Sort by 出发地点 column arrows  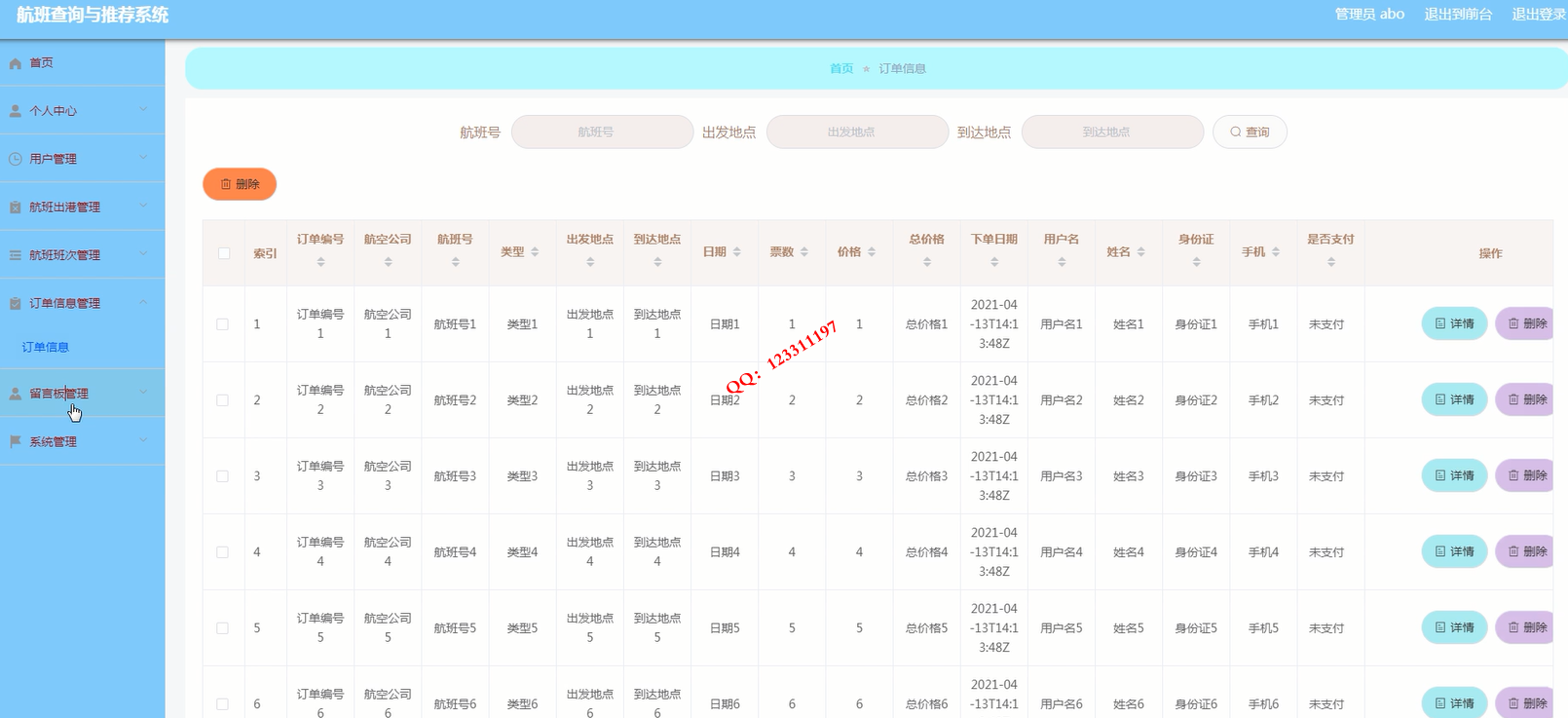[590, 262]
